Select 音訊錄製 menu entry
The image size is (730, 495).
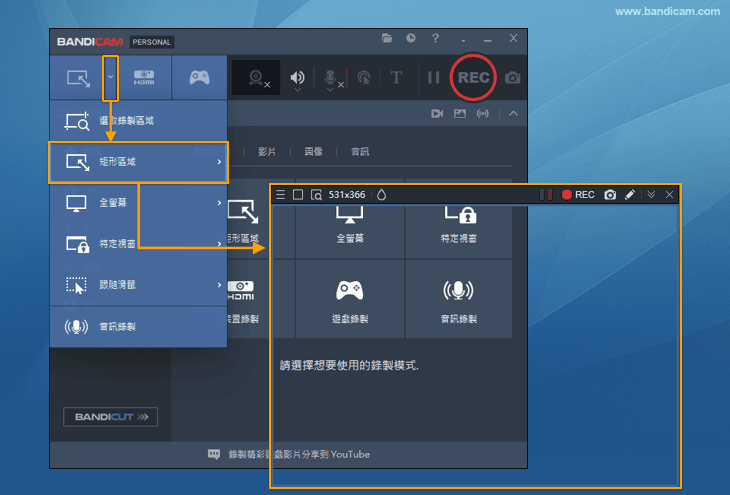138,326
